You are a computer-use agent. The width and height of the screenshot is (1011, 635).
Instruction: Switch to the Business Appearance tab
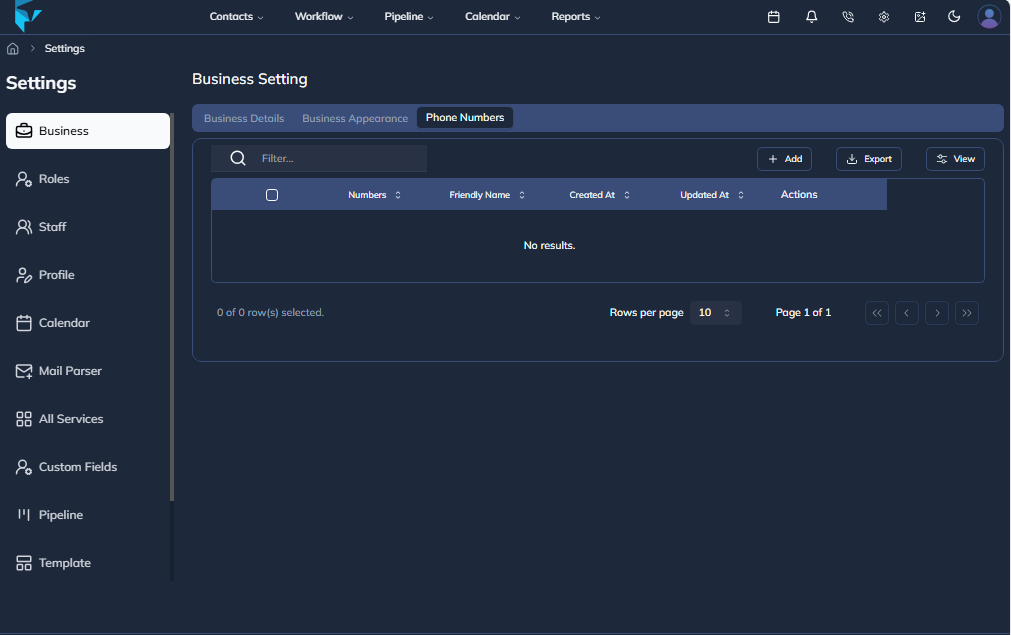[x=355, y=117]
